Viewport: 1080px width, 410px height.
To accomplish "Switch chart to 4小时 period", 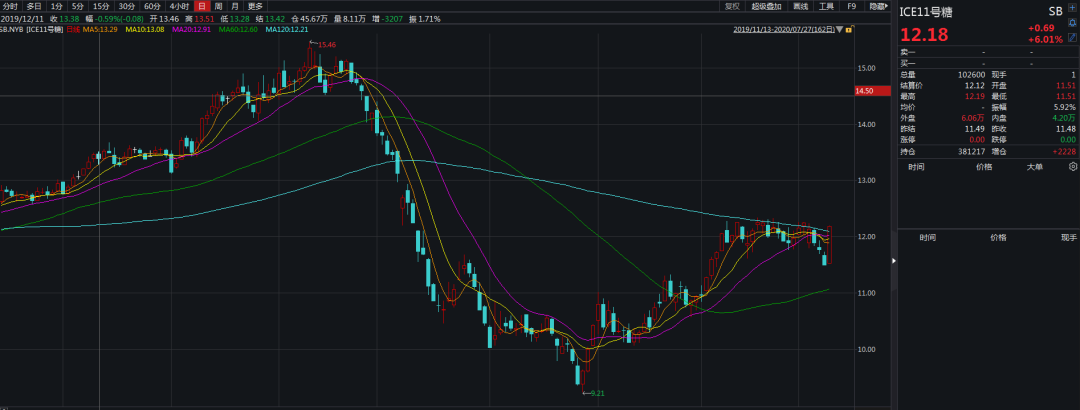I will (179, 6).
